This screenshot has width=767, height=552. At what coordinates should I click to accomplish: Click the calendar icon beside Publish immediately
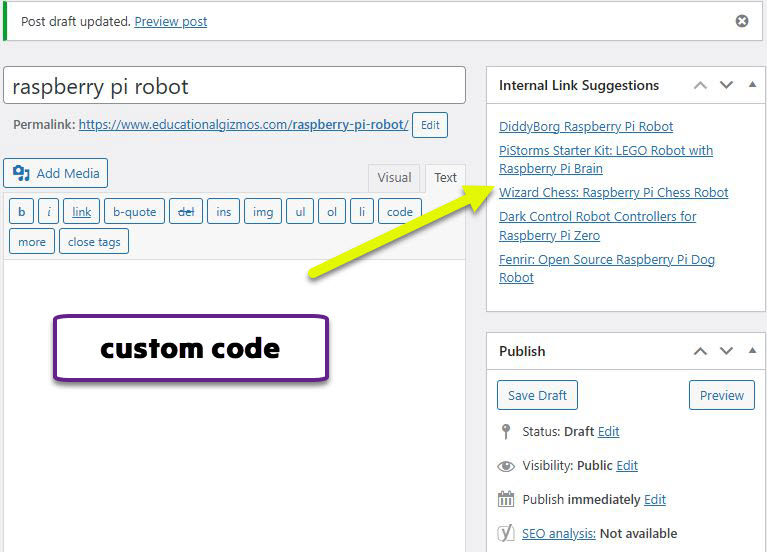tap(506, 499)
